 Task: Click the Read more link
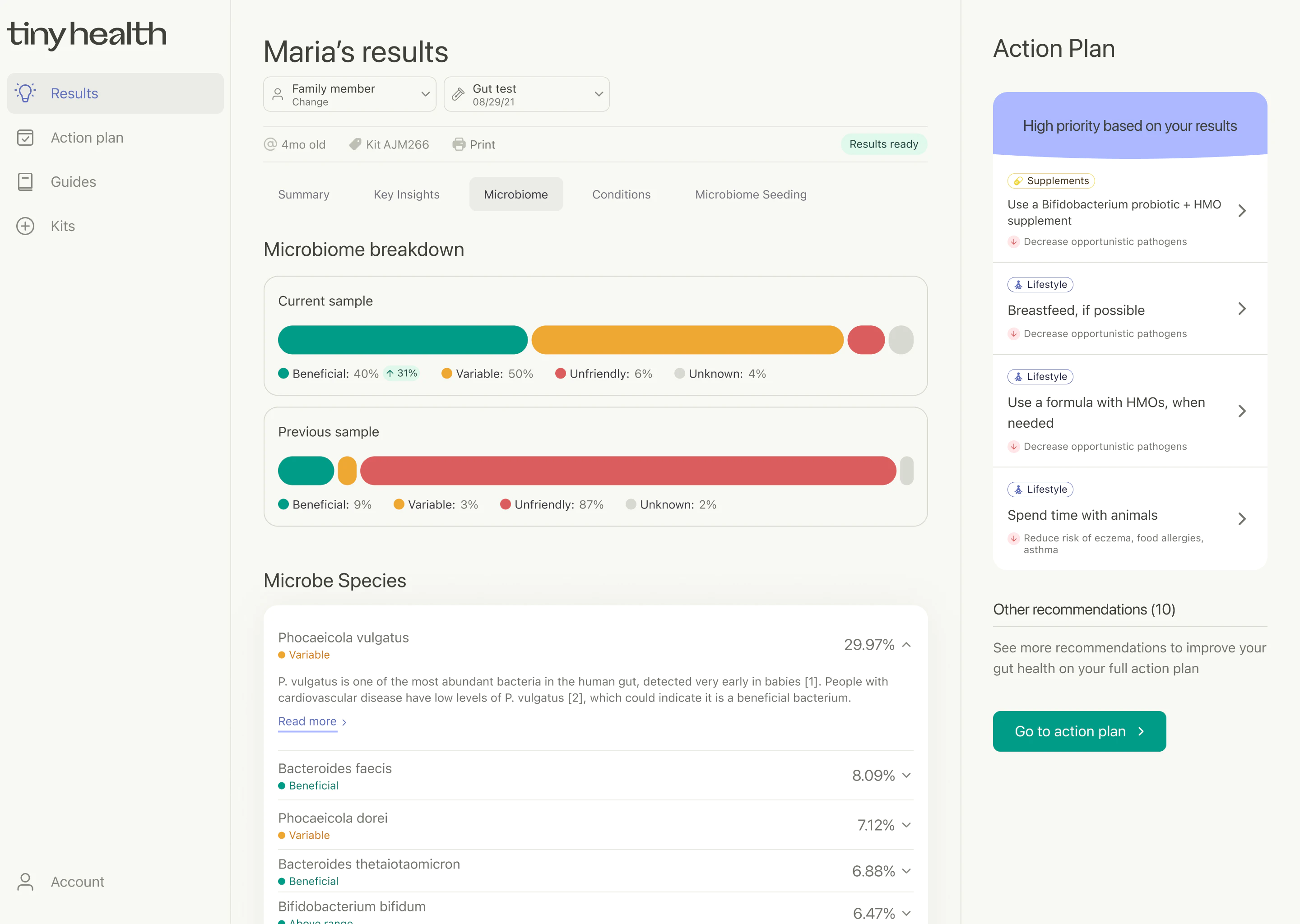(312, 721)
